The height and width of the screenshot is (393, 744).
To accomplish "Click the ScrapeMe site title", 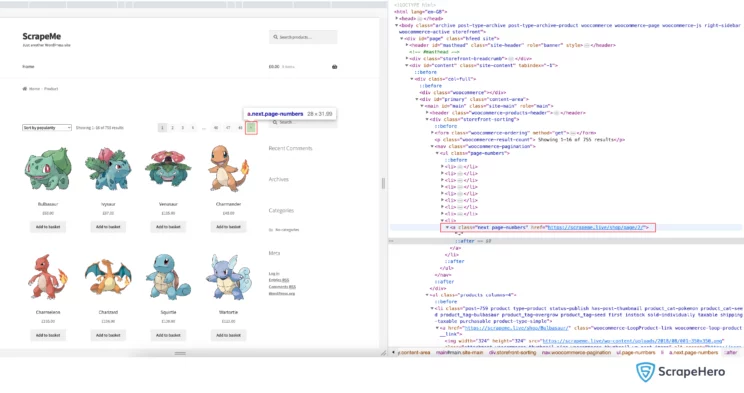I will [41, 36].
